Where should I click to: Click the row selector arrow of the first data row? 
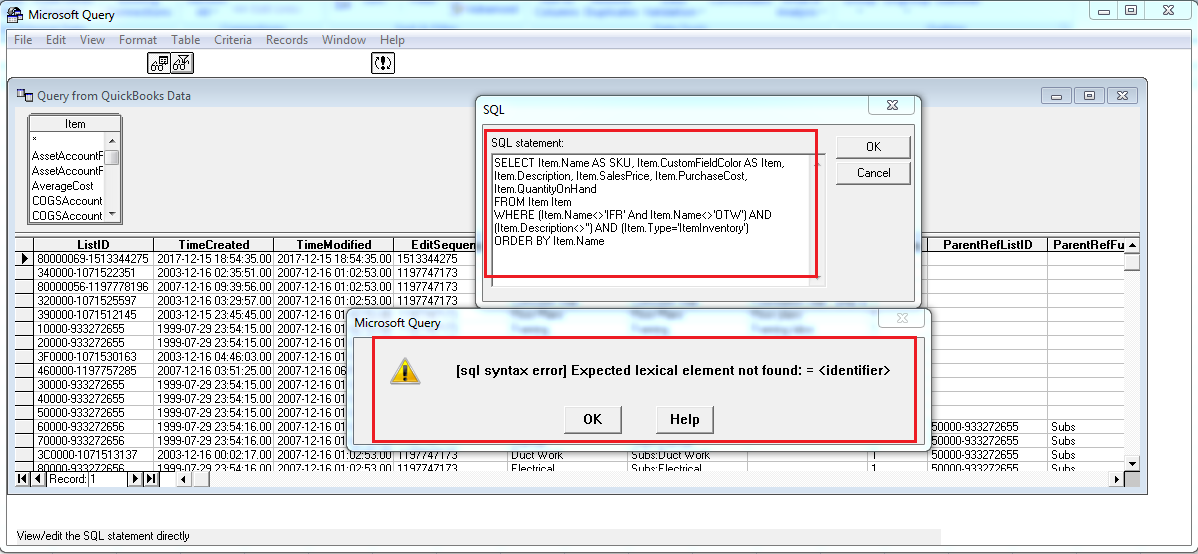click(25, 259)
